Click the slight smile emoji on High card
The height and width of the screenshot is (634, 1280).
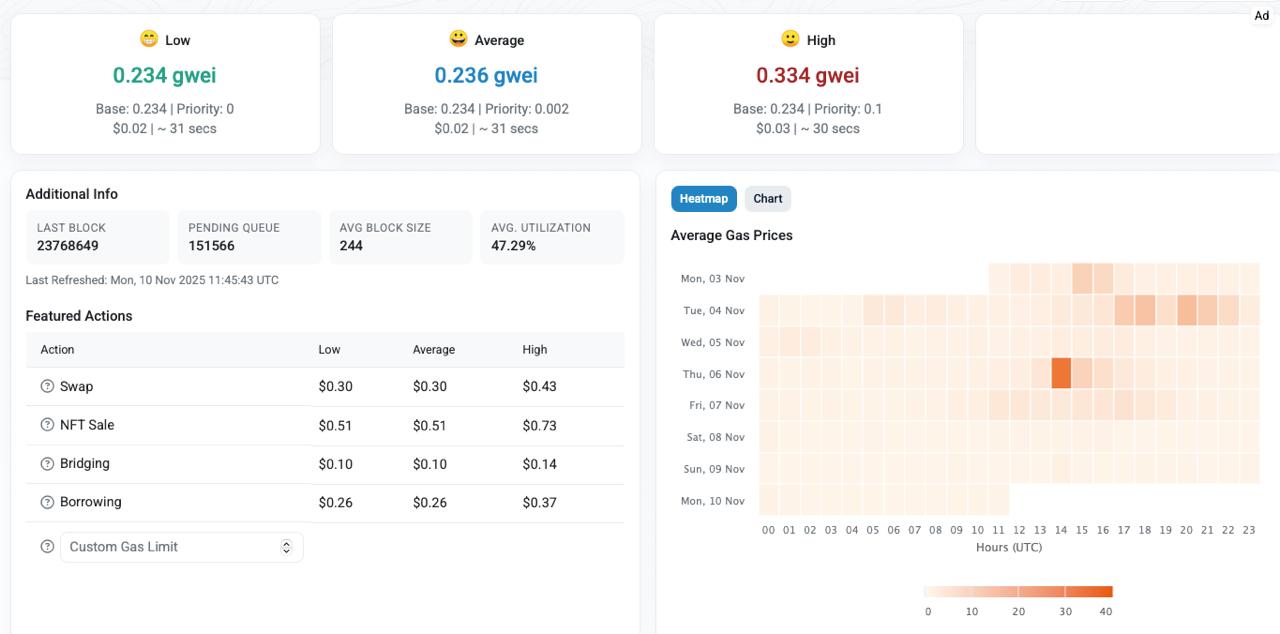point(790,39)
